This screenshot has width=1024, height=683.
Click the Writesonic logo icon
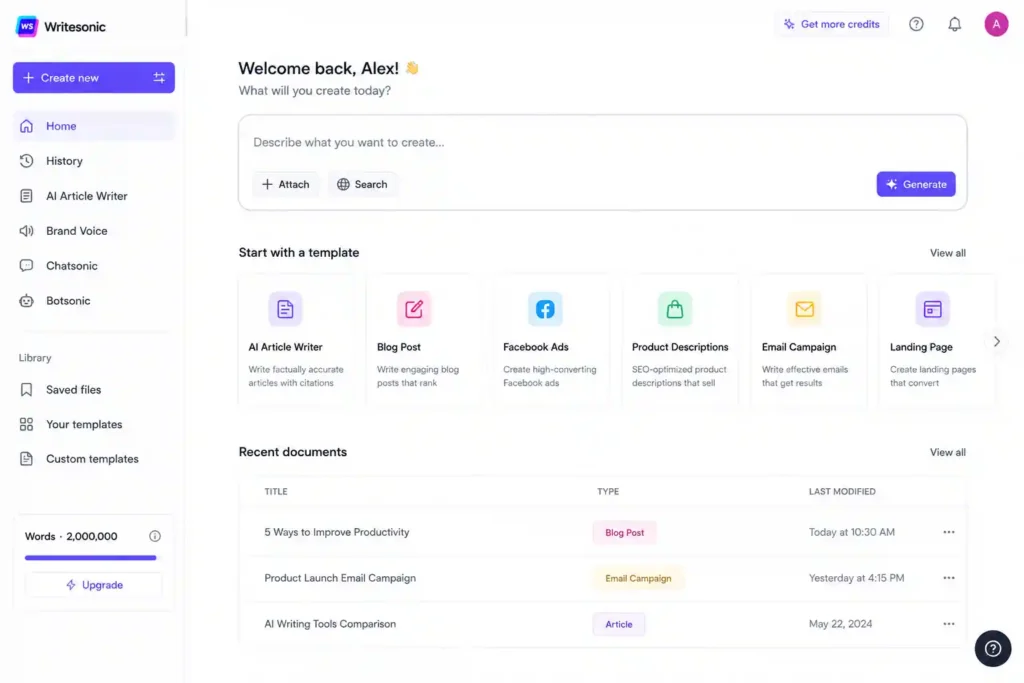pyautogui.click(x=27, y=26)
